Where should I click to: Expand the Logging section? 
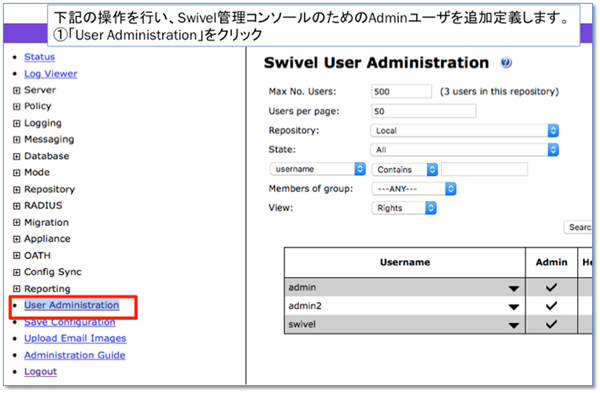pyautogui.click(x=16, y=123)
